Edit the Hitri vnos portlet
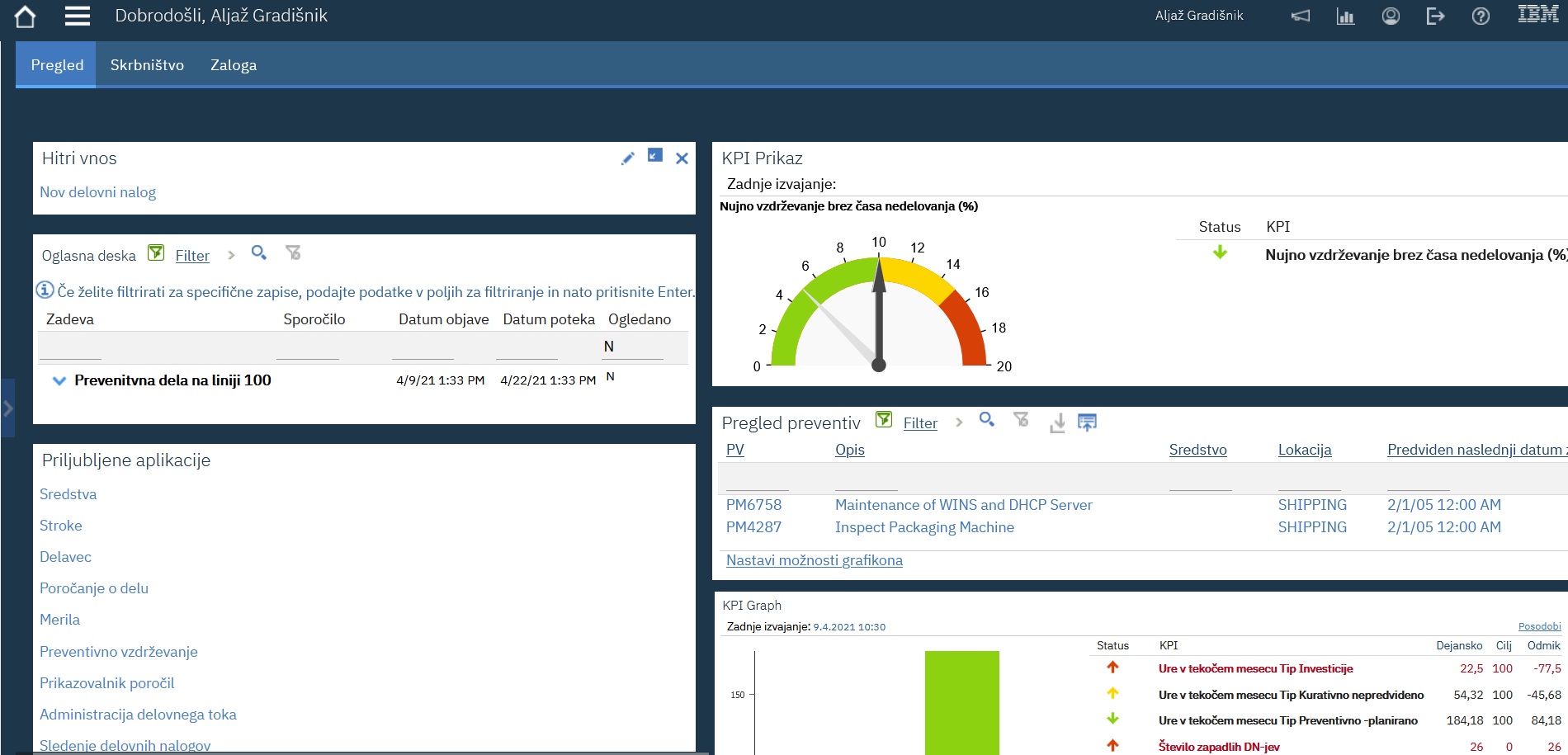Image resolution: width=1568 pixels, height=755 pixels. pyautogui.click(x=628, y=158)
